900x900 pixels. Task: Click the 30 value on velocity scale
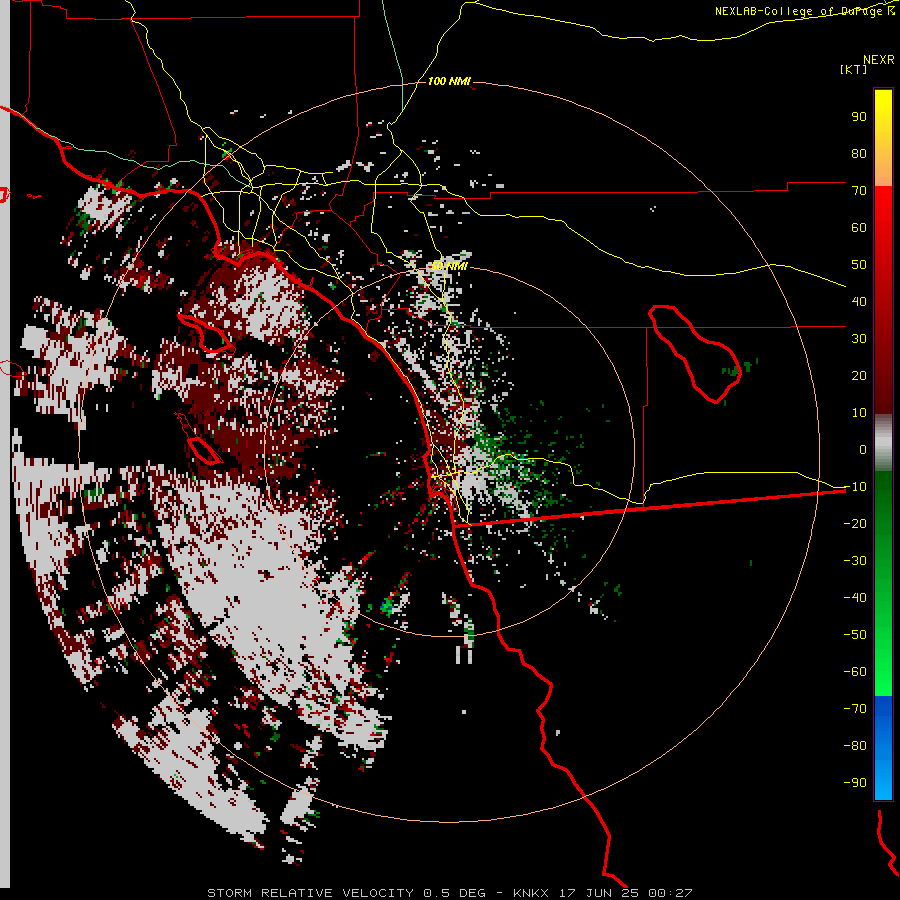click(x=859, y=339)
